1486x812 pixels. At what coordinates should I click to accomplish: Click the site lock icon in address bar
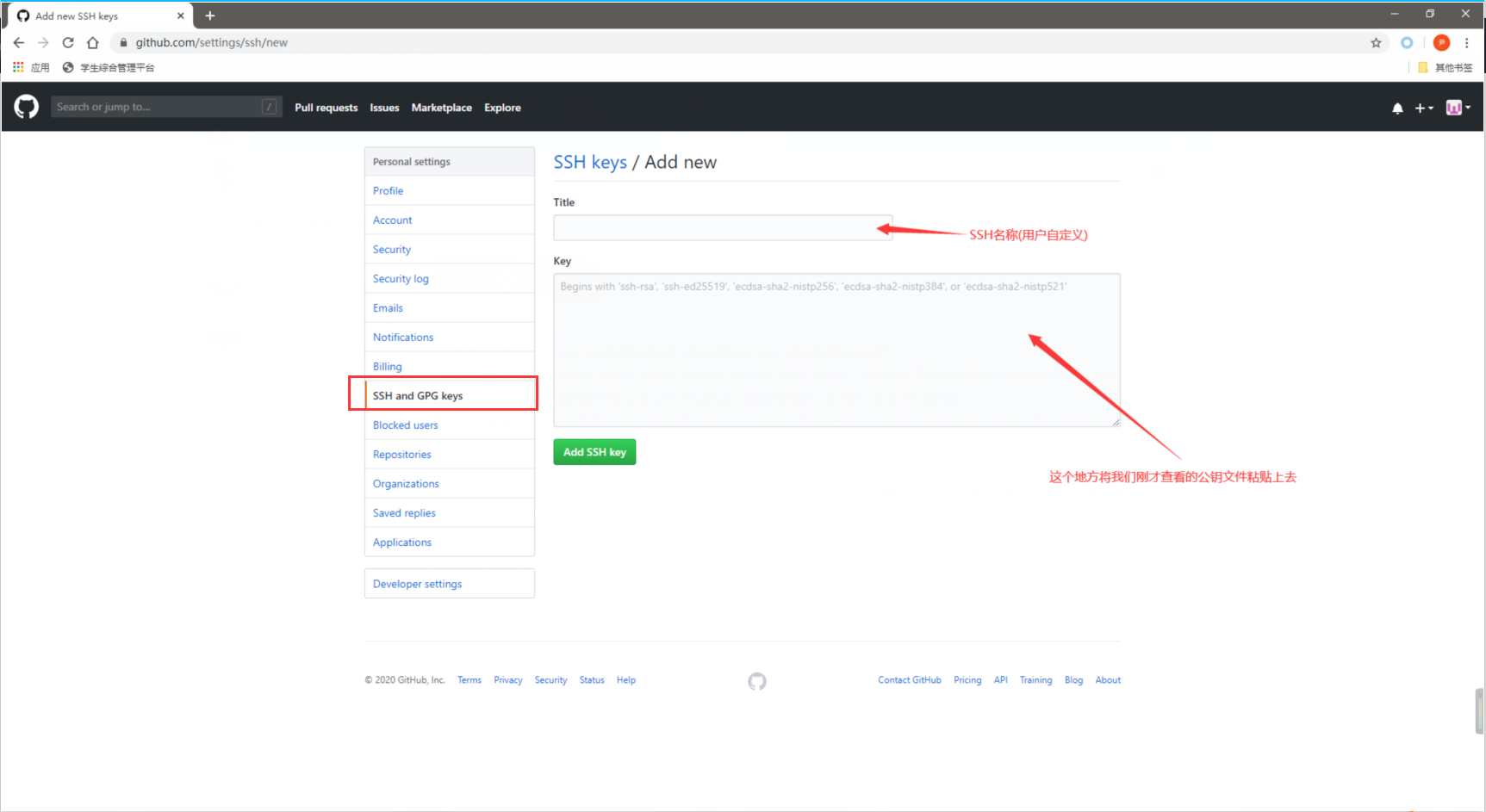point(124,42)
